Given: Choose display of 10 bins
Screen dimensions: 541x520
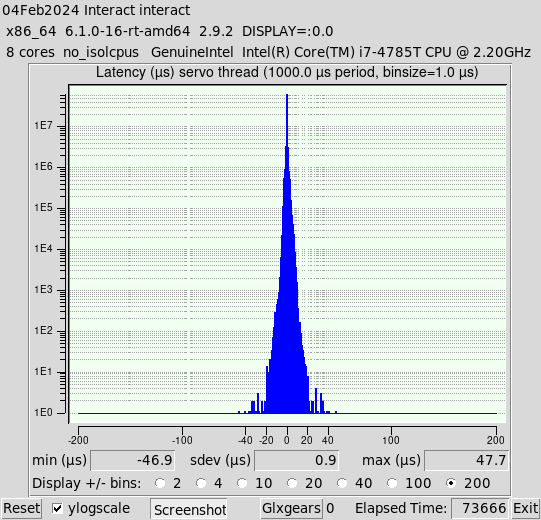Looking at the screenshot, I should [x=242, y=483].
